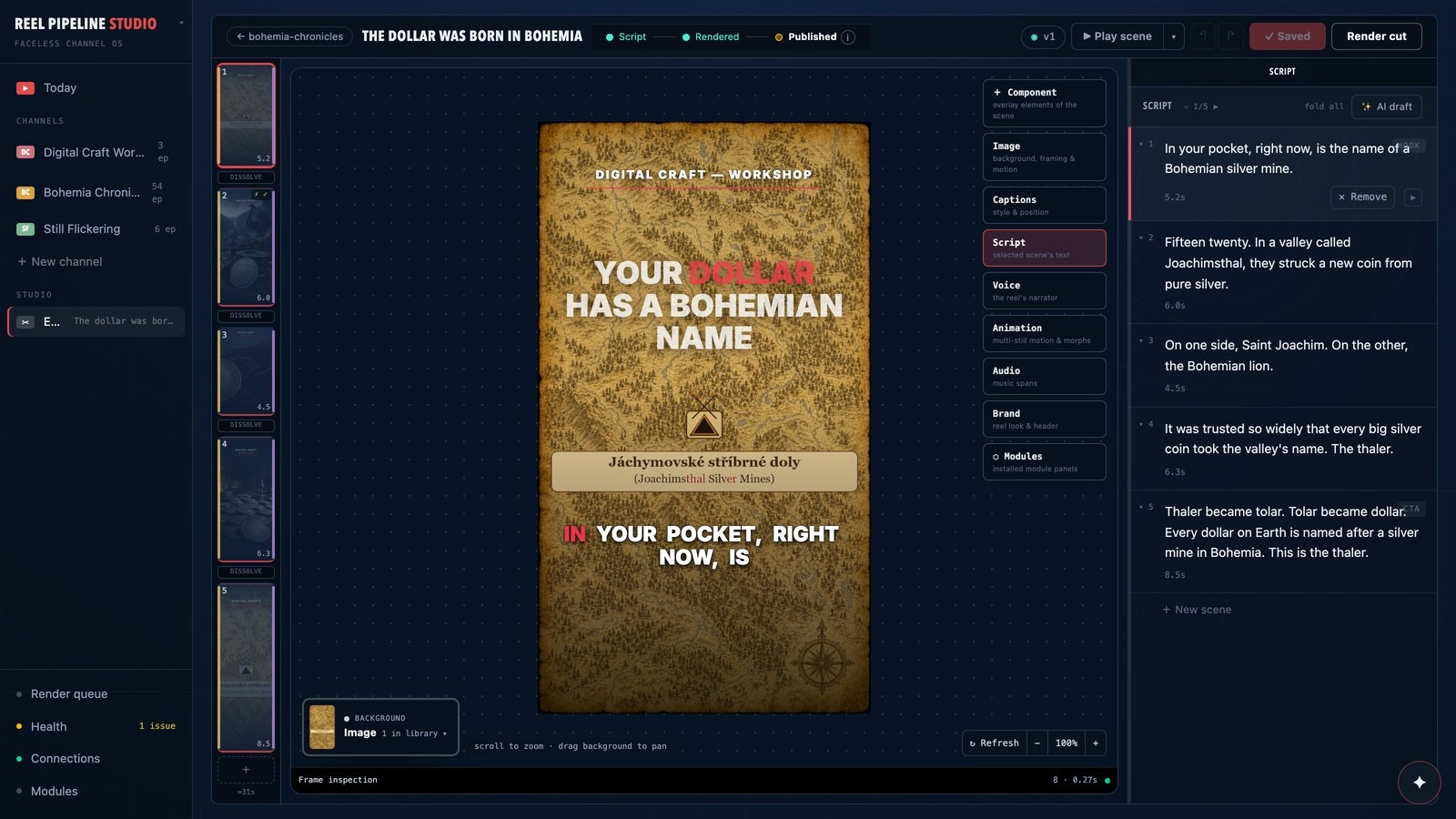The image size is (1456, 819).
Task: Go back to bohemia-chronicles
Action: (x=289, y=36)
